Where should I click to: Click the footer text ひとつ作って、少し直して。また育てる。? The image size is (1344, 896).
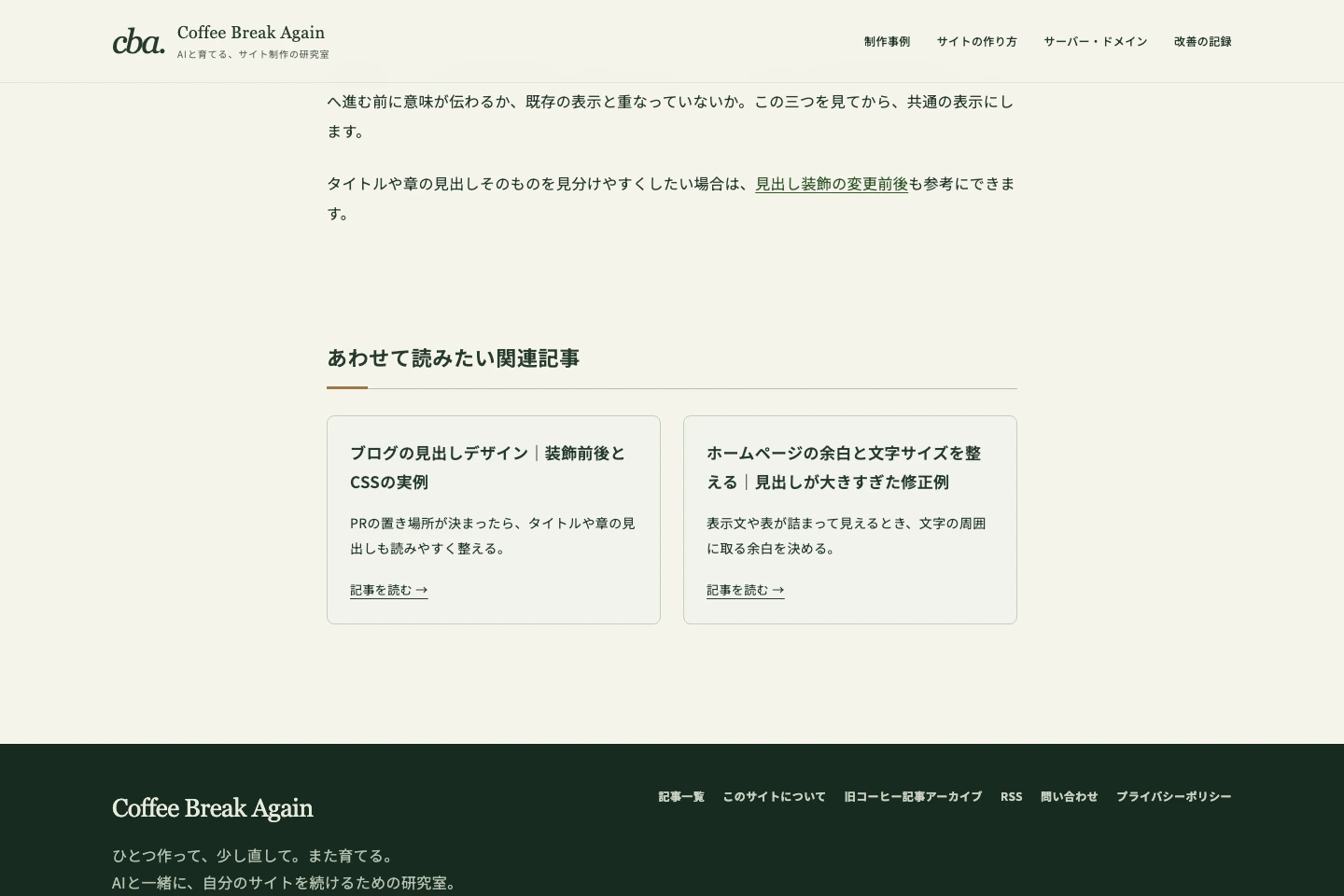coord(255,856)
